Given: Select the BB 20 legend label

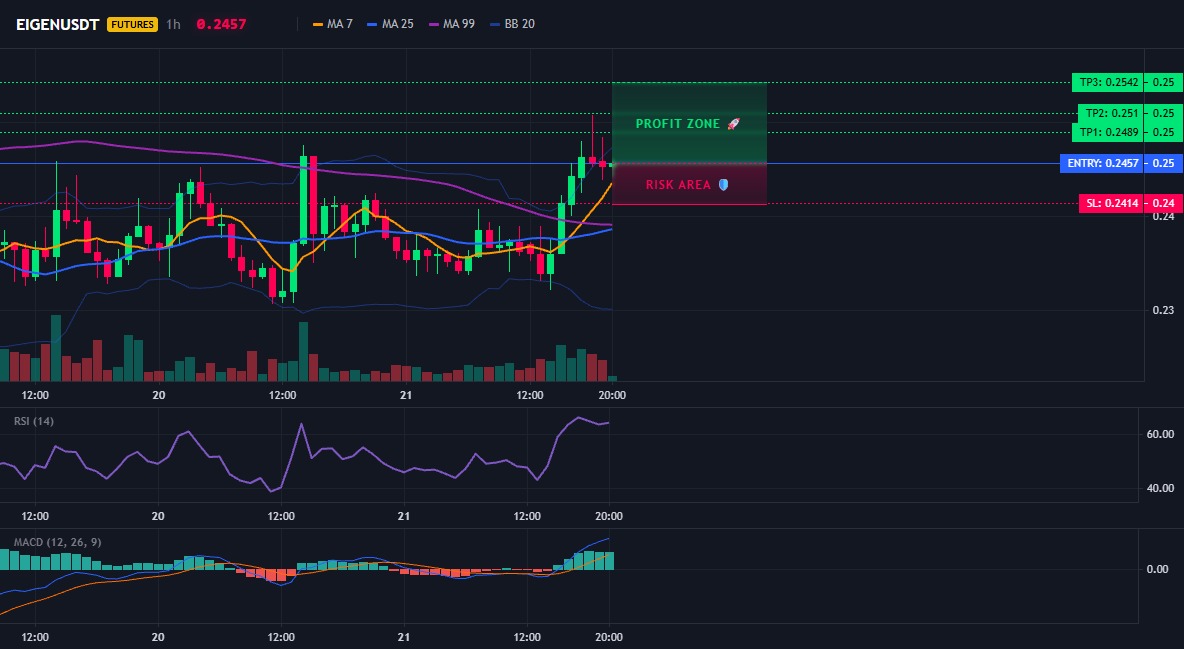Looking at the screenshot, I should [520, 24].
